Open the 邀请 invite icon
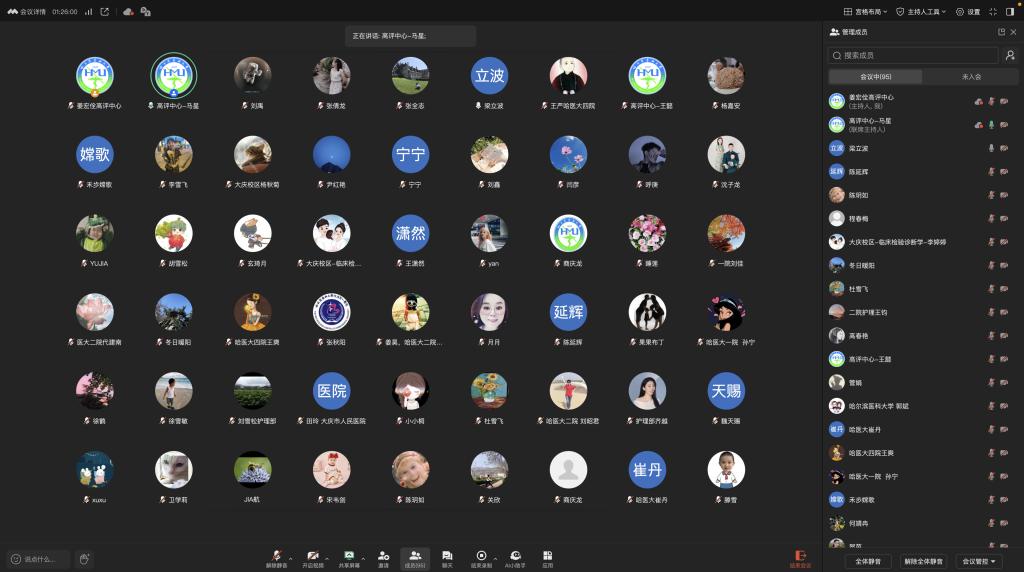The image size is (1024, 572). 383,555
